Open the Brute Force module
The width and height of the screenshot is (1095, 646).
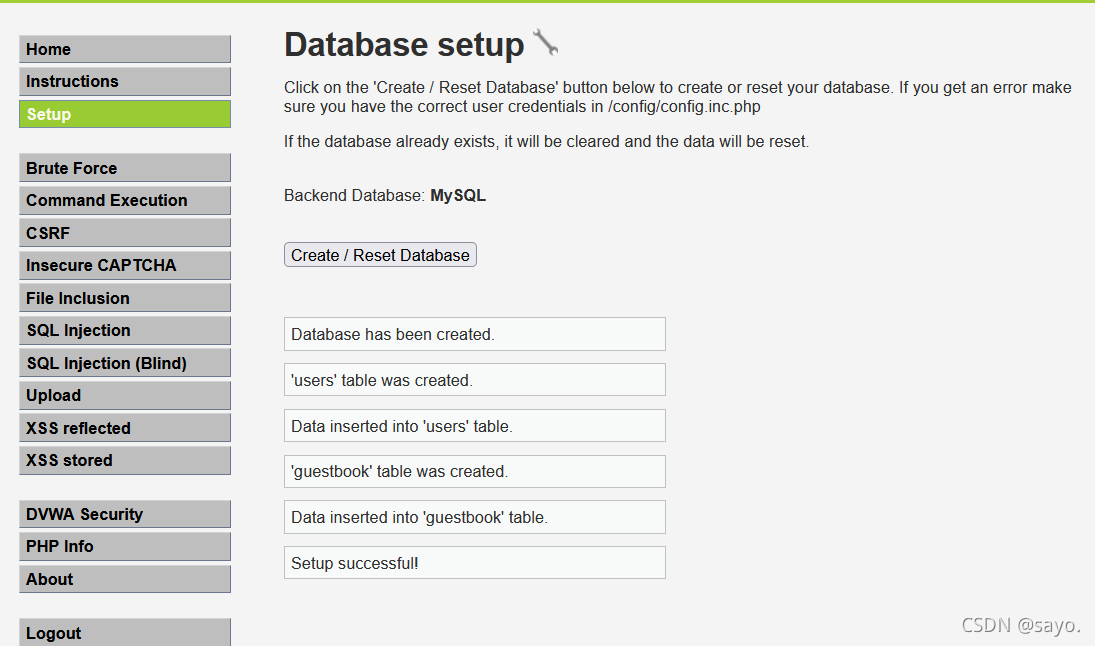pos(125,168)
